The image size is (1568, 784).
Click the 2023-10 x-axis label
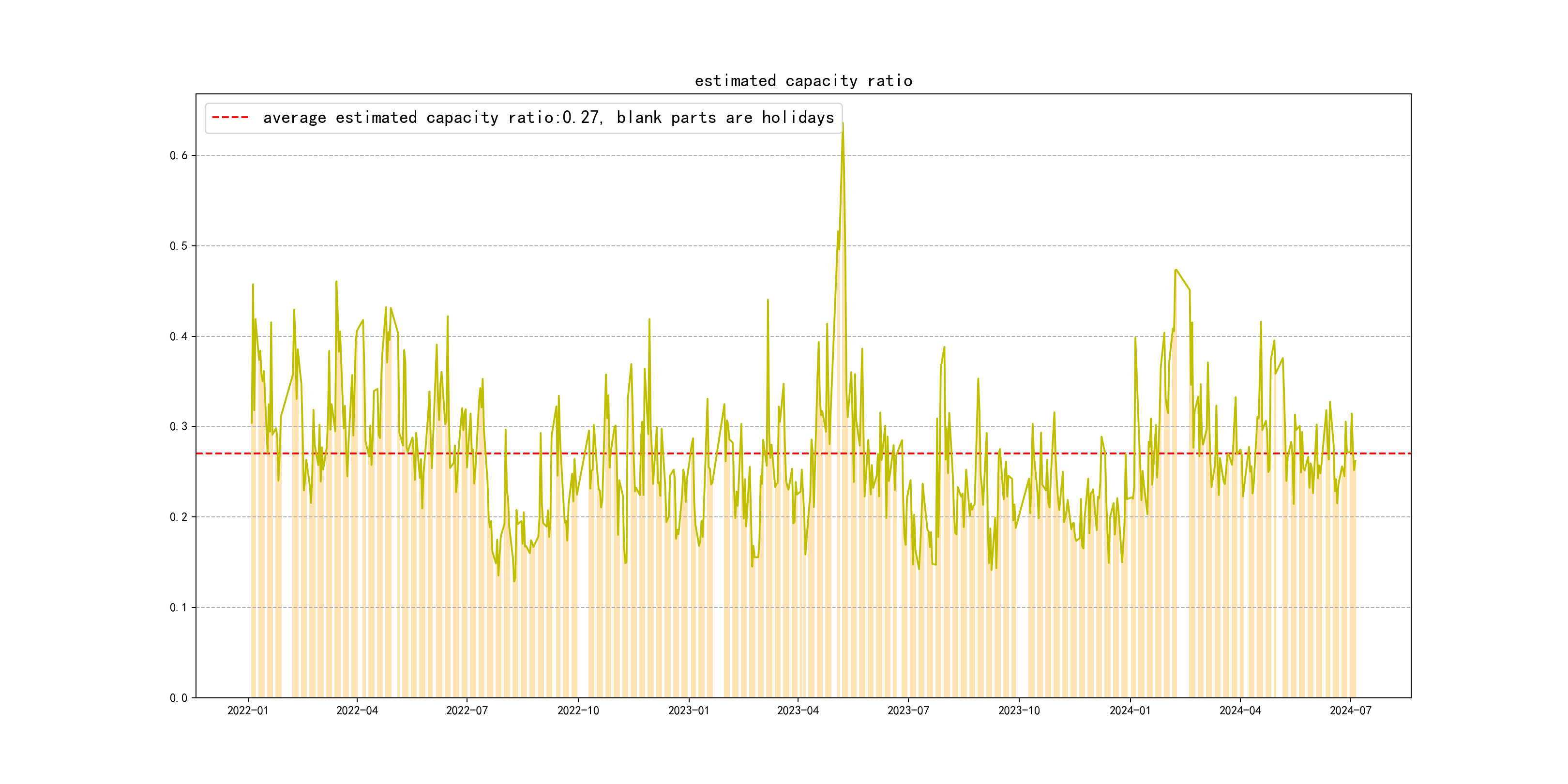tap(1019, 710)
